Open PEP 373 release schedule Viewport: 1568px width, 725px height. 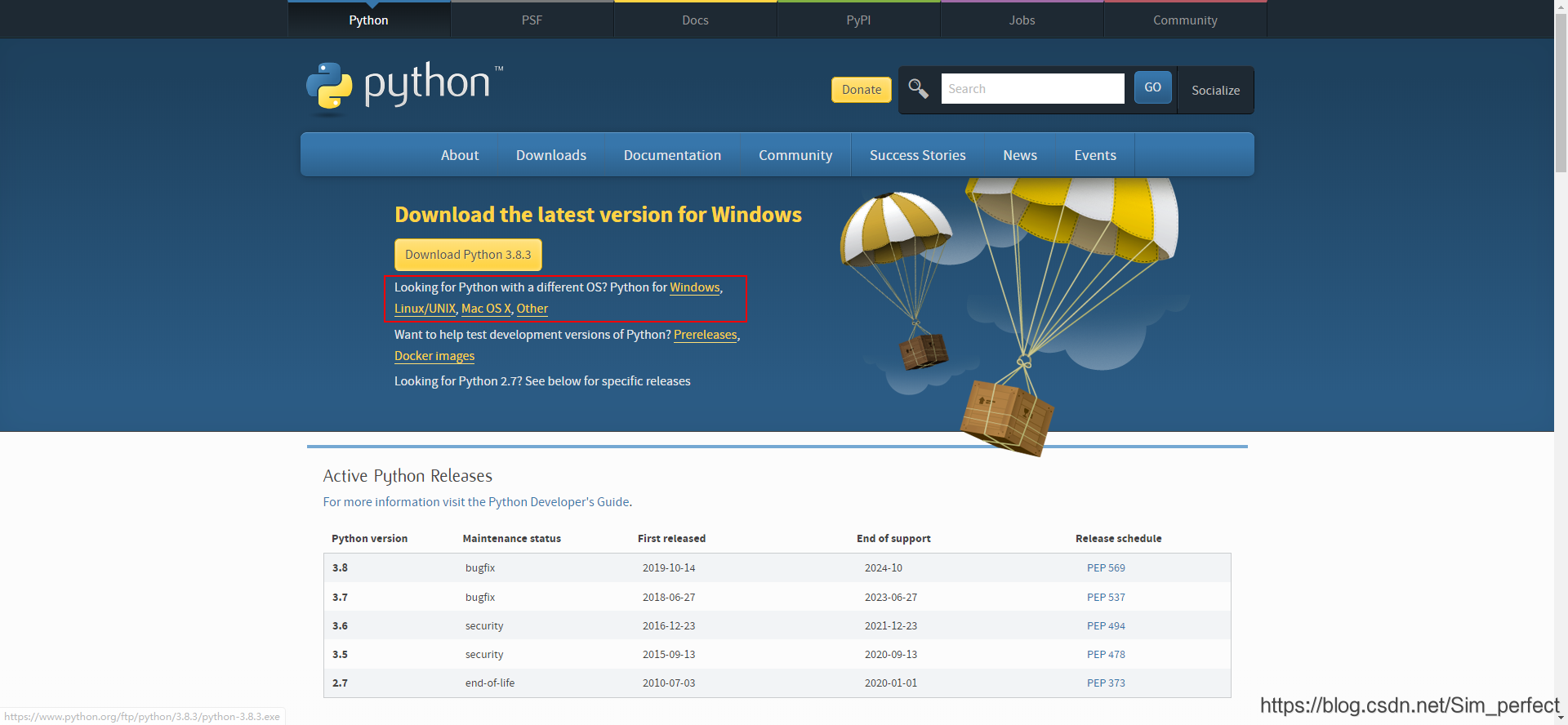[1106, 683]
